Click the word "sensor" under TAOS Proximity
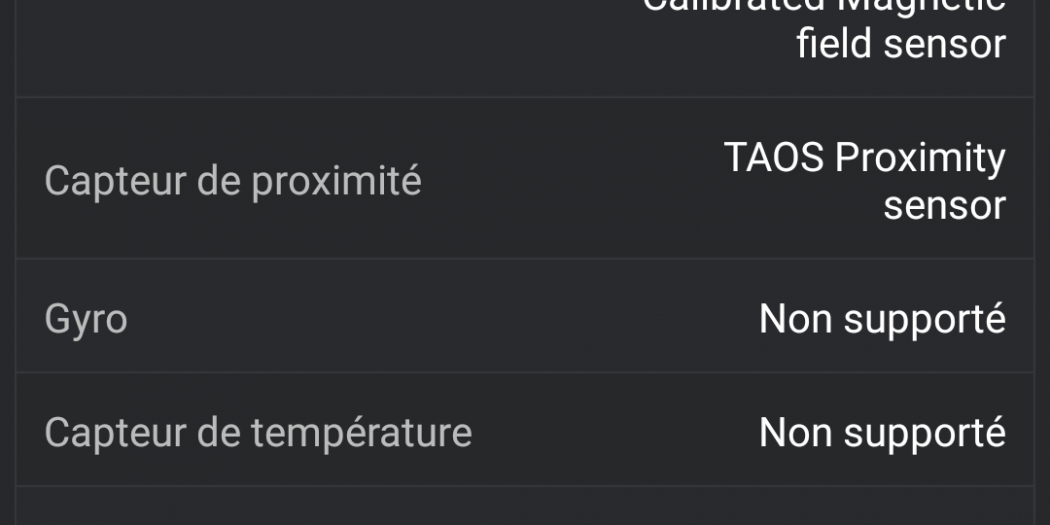1050x525 pixels. [x=944, y=205]
